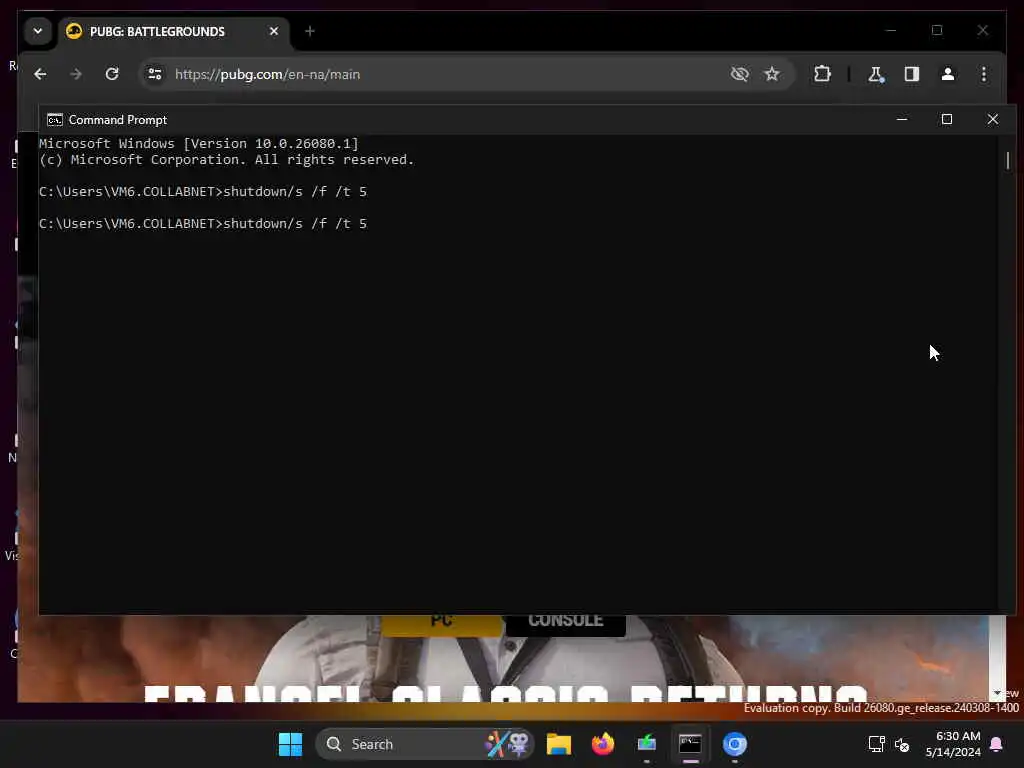Go back in the browser

(x=40, y=74)
